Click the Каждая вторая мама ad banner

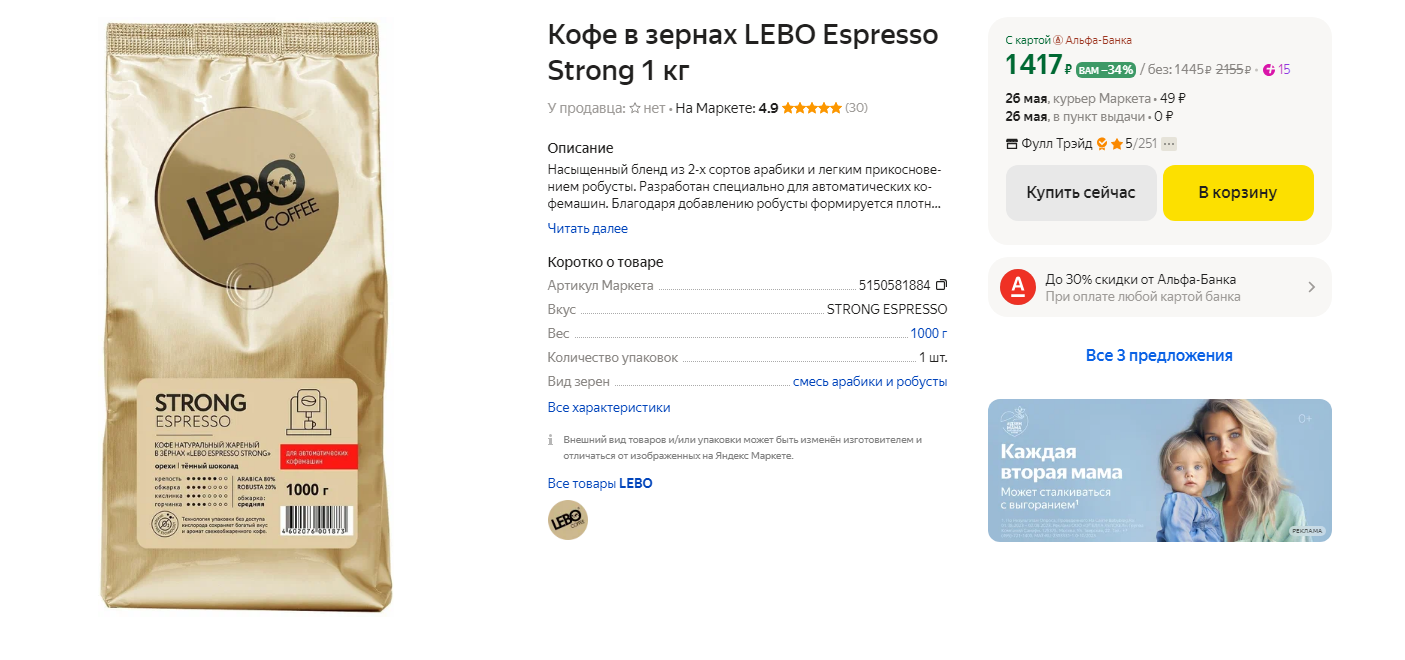[x=1159, y=470]
